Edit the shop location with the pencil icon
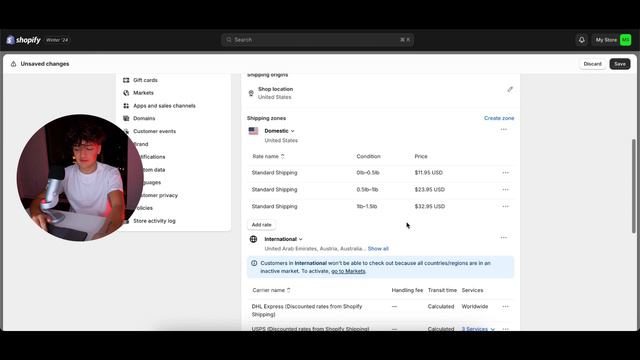This screenshot has width=640, height=360. (510, 89)
